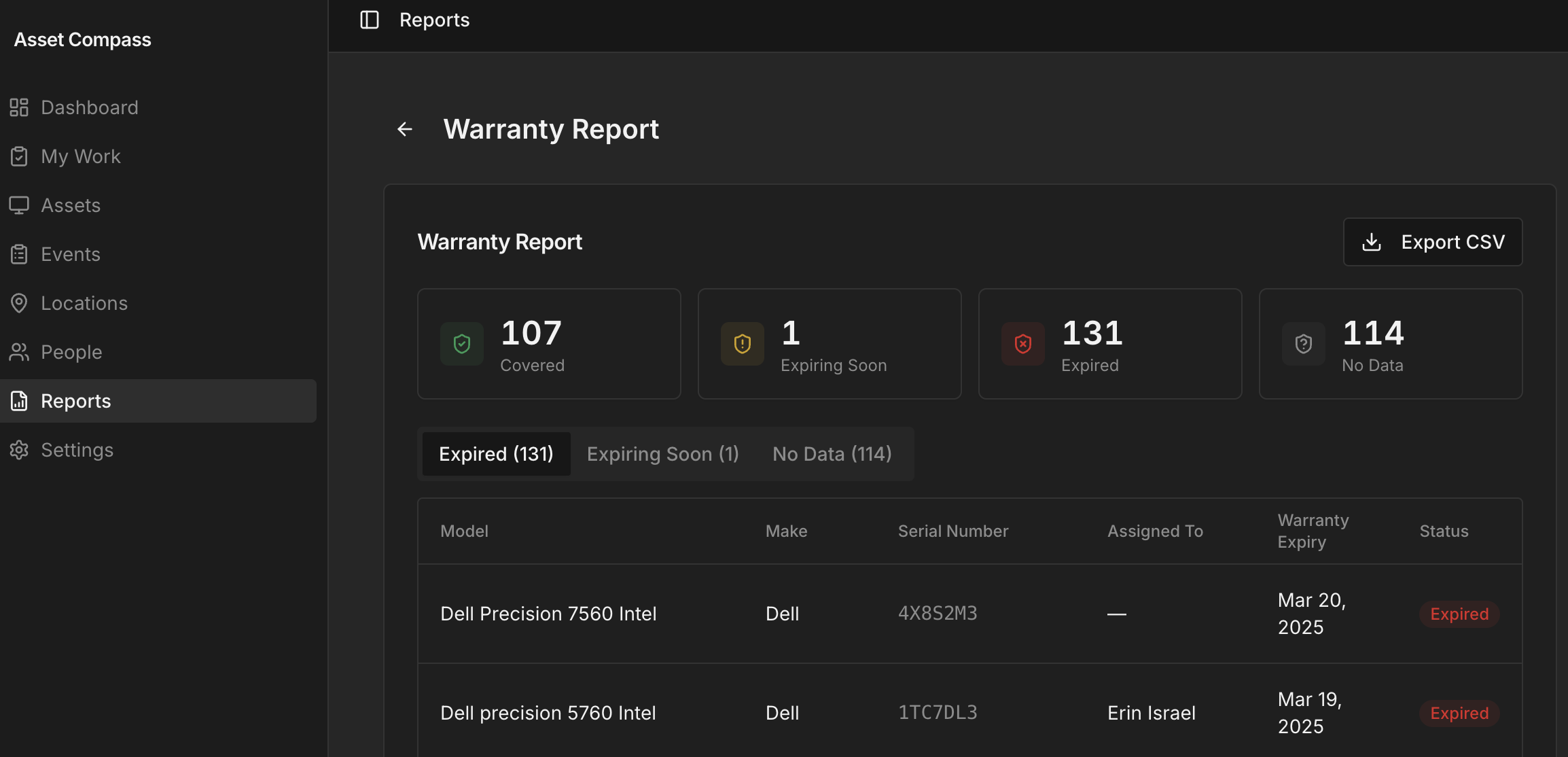Click the gray No Data shield icon
The width and height of the screenshot is (1568, 757).
coord(1304,344)
